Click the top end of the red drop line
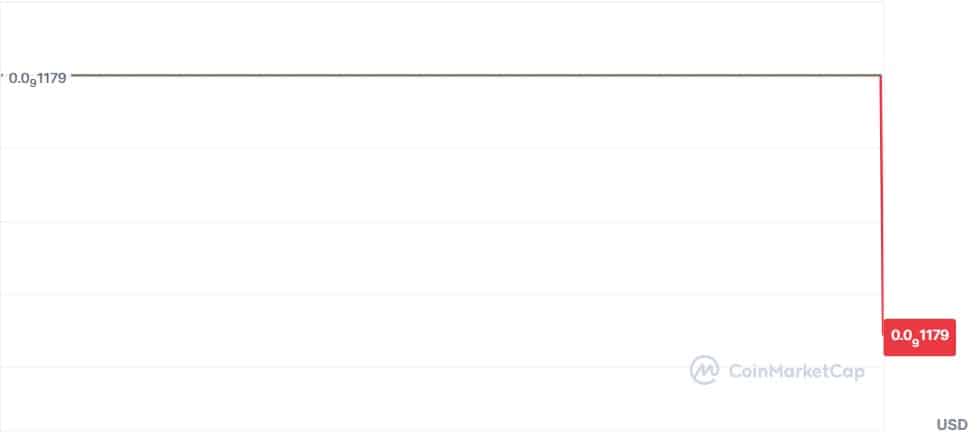 click(881, 77)
